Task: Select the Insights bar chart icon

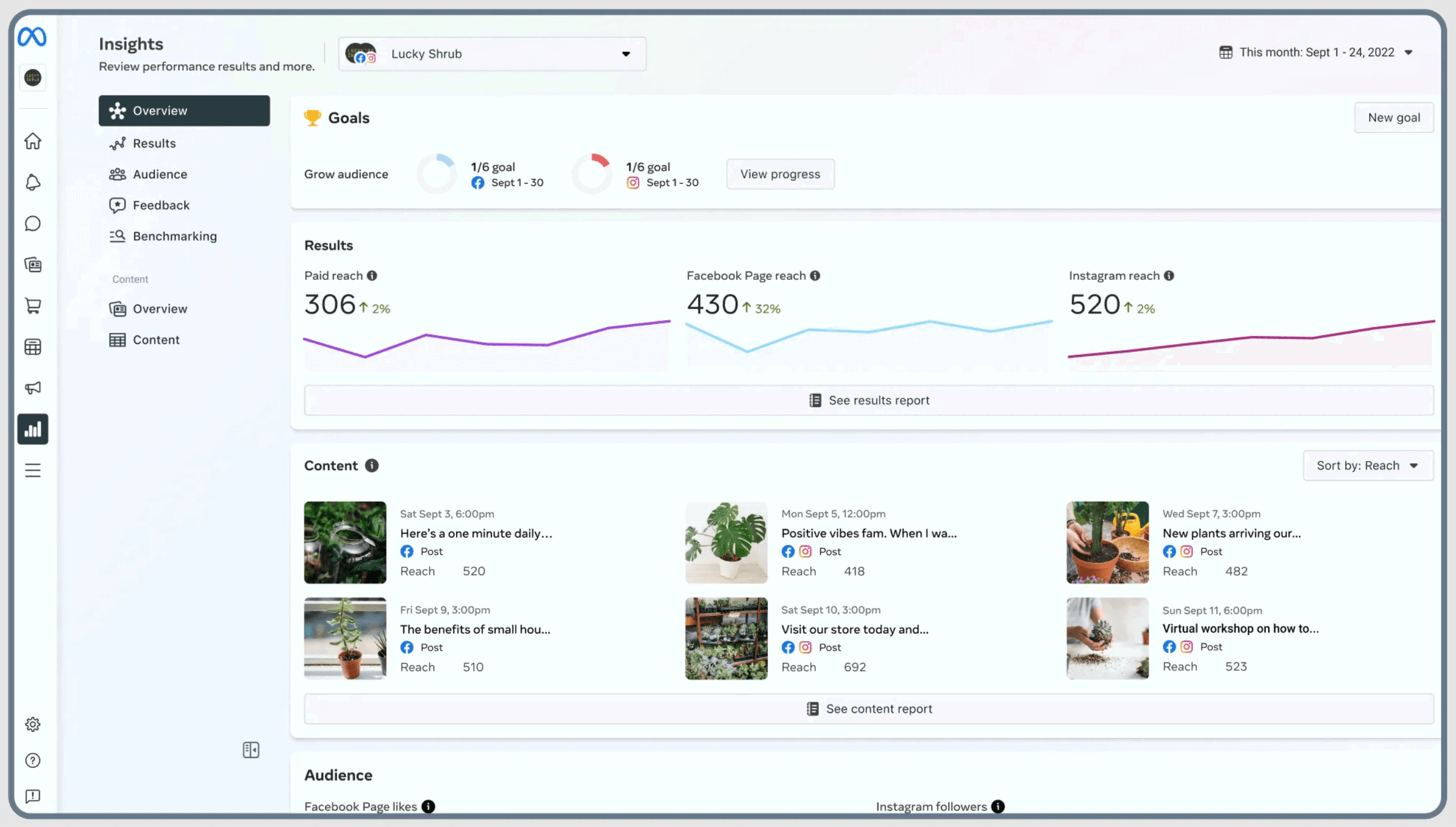Action: (x=33, y=429)
